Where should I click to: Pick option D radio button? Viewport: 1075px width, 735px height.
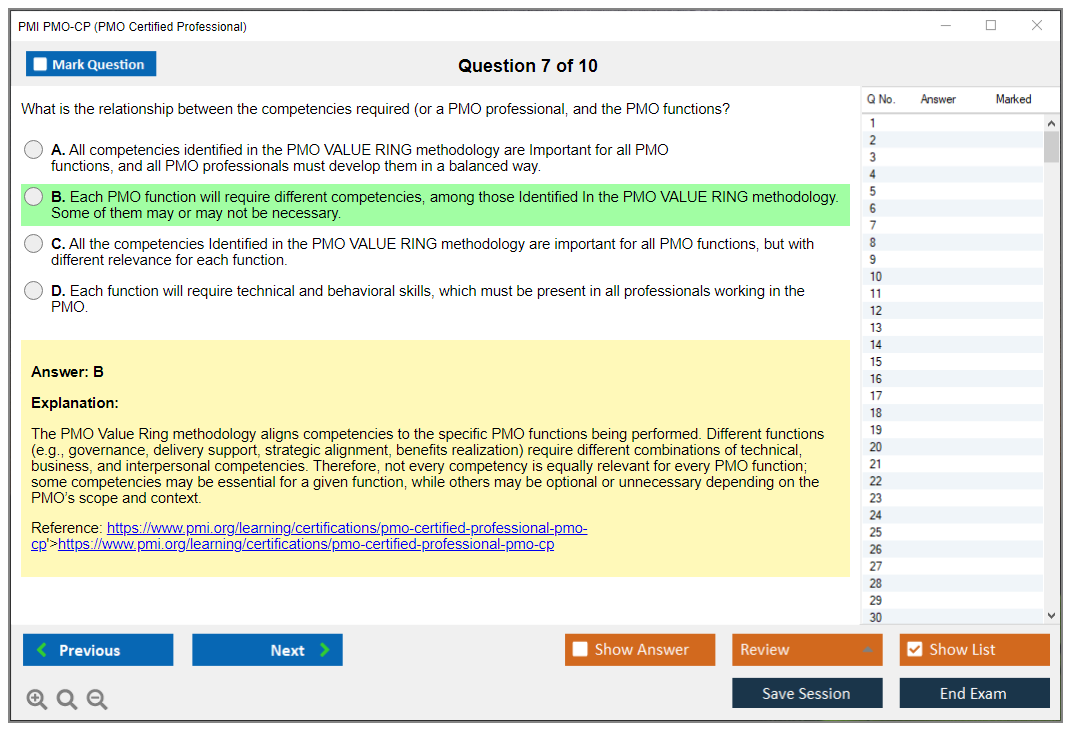tap(34, 291)
